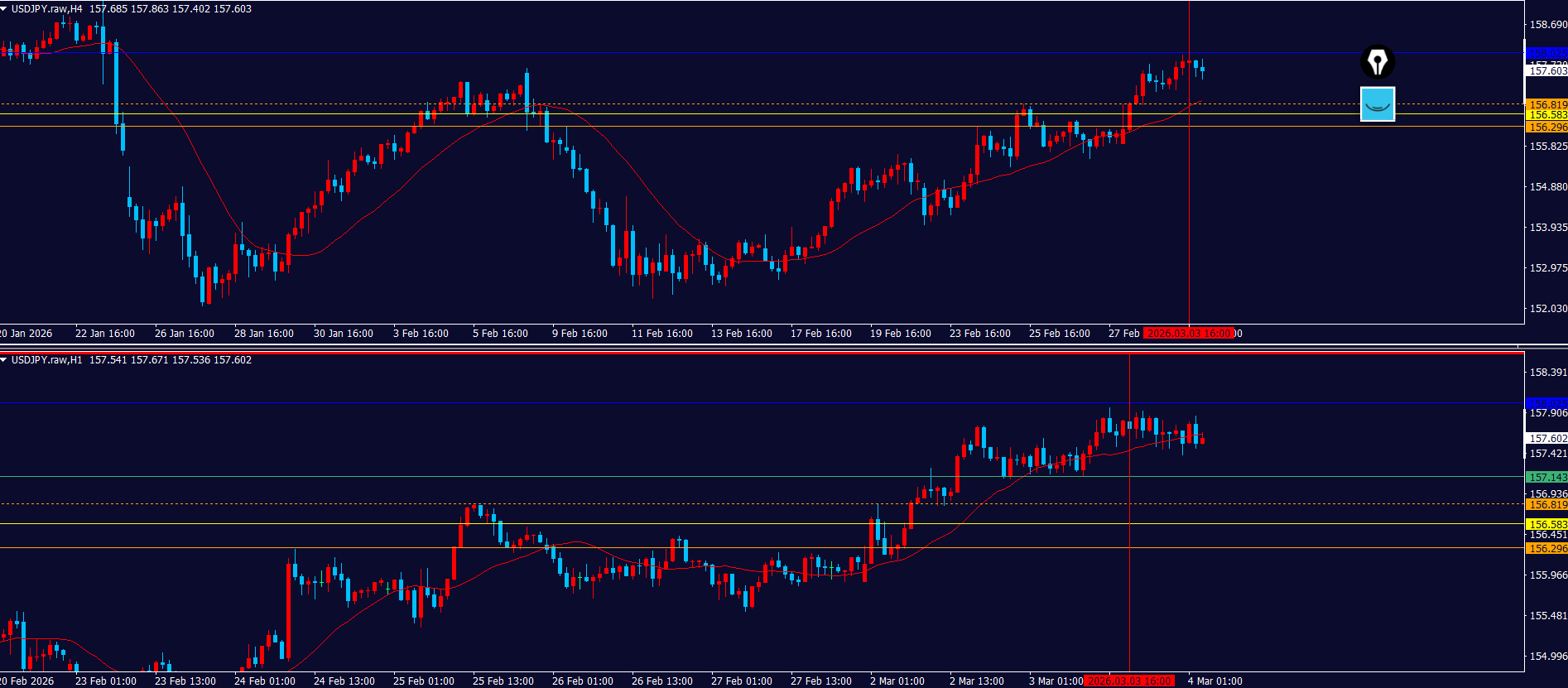
Task: Click the 26 Feb 01:00 date on H1 axis
Action: (583, 681)
